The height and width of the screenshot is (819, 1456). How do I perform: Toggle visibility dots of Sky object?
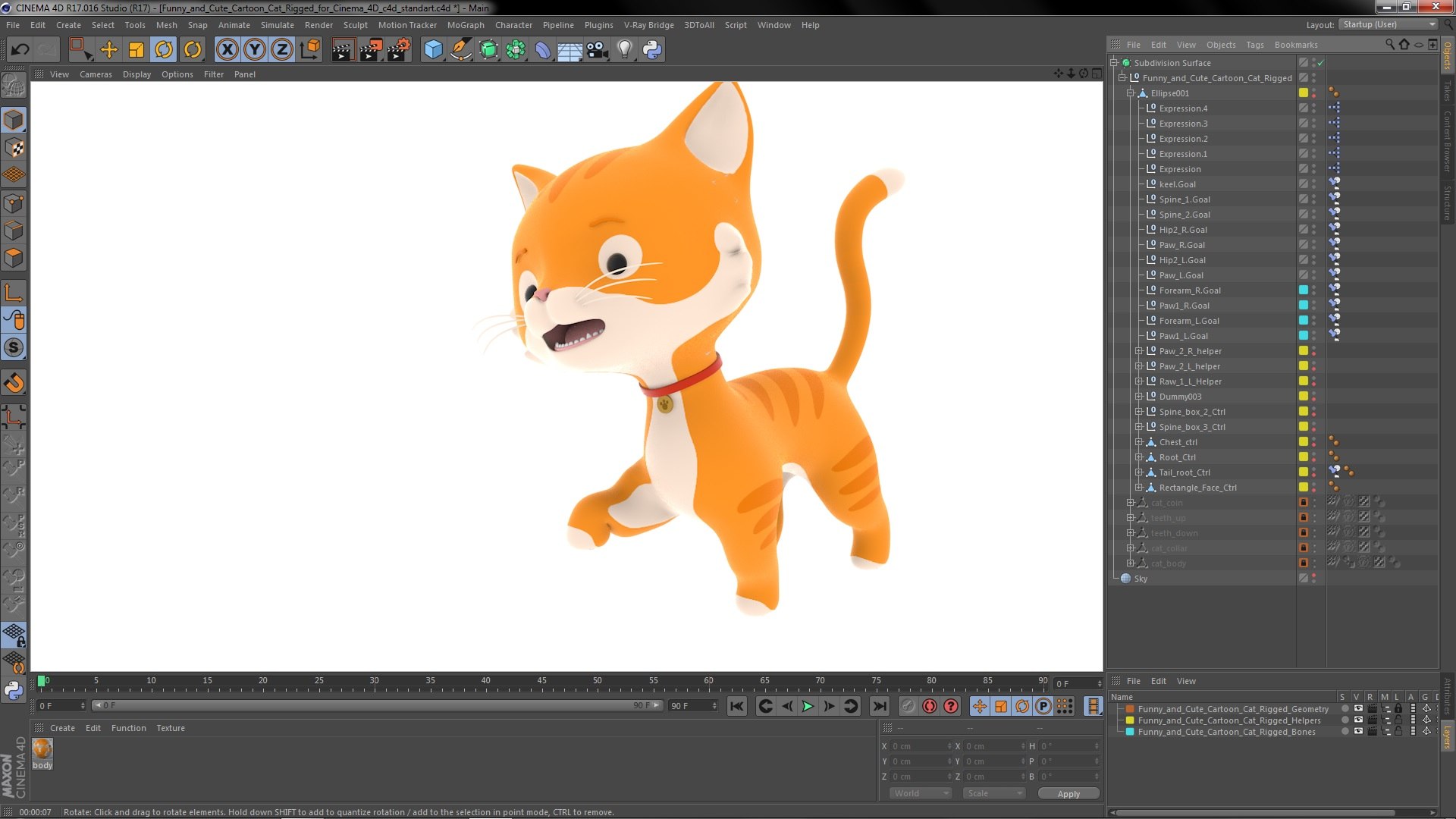[1314, 578]
